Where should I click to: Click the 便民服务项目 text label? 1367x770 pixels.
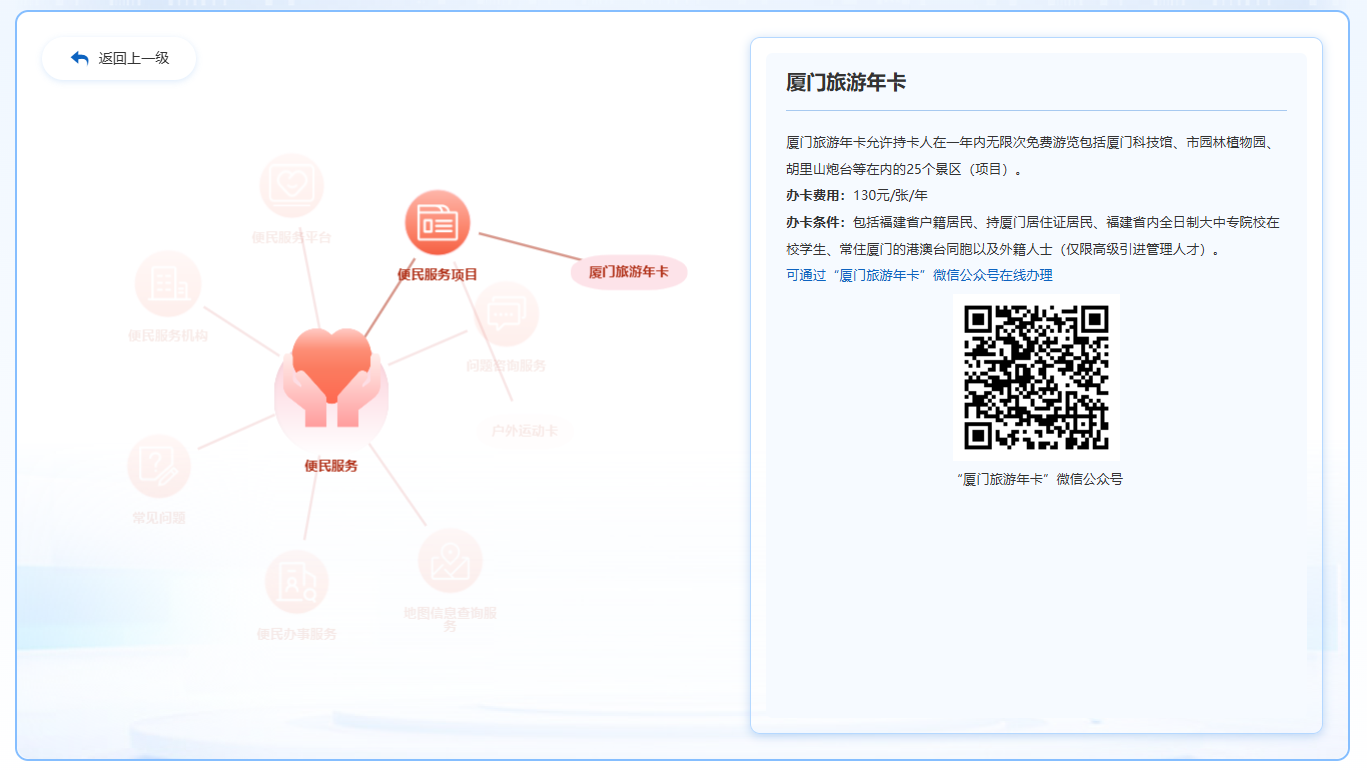click(x=437, y=274)
